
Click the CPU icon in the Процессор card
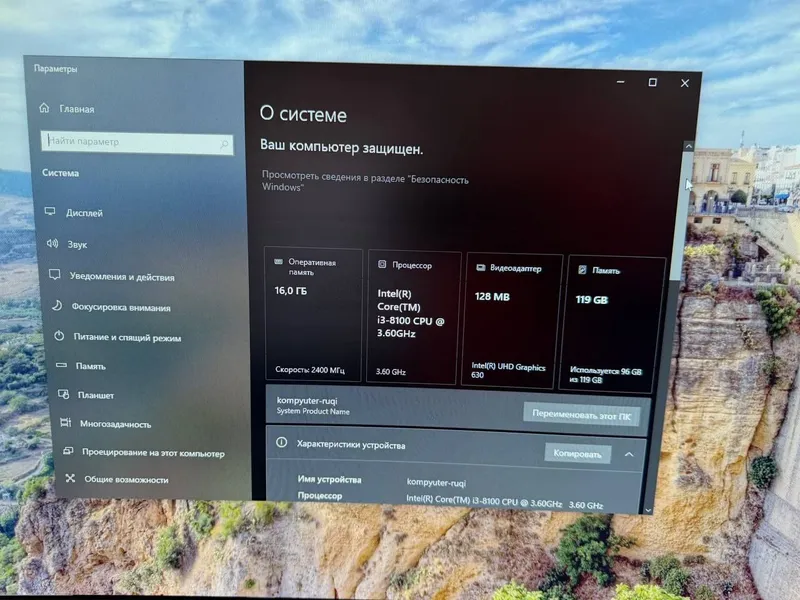tap(382, 264)
